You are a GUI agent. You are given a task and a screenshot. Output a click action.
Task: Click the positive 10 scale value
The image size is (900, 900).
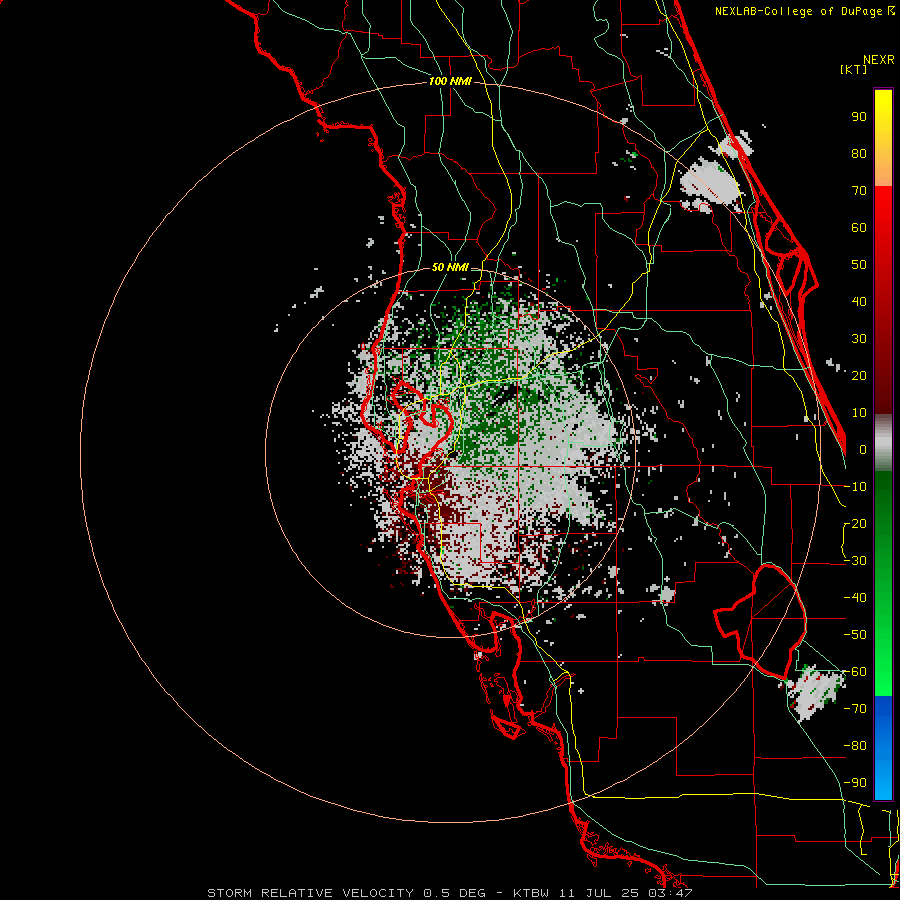(859, 413)
